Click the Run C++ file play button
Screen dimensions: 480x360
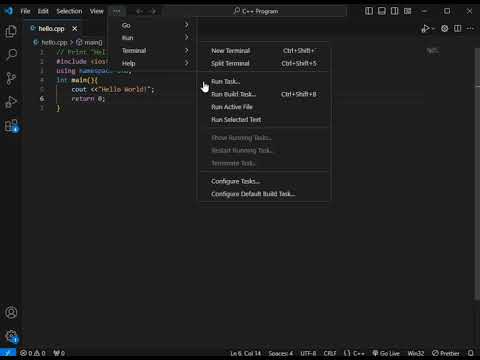(x=425, y=29)
